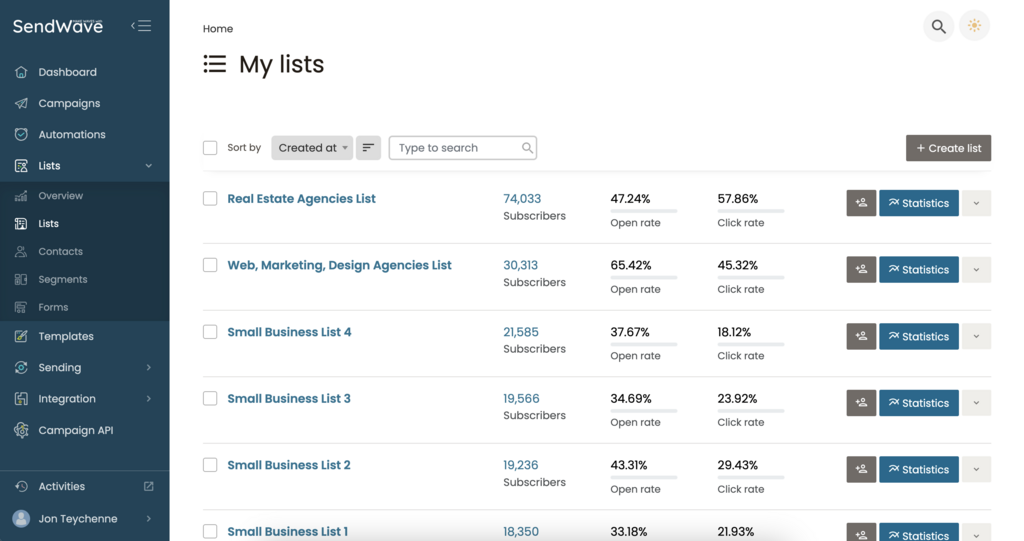Open Segments under Lists menu

point(63,280)
